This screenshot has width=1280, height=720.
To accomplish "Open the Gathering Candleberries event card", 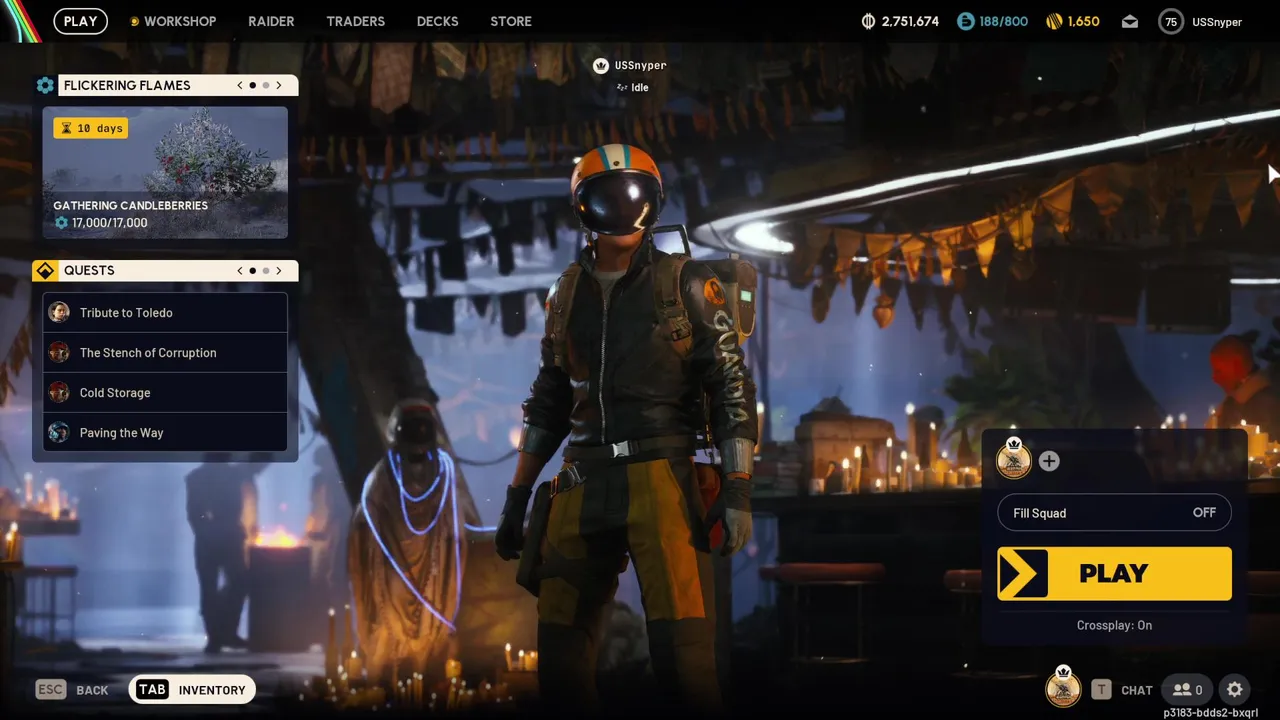I will point(165,173).
